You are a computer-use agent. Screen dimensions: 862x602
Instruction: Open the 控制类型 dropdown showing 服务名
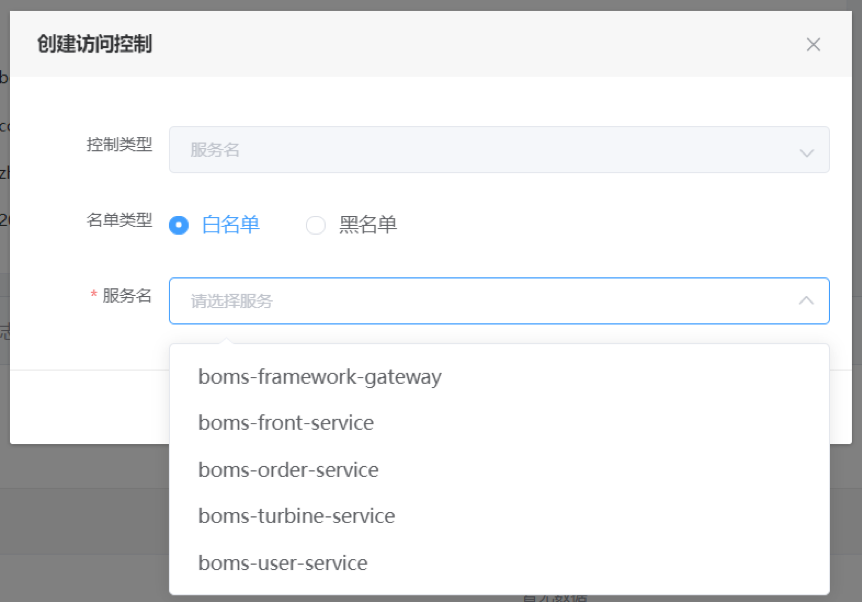tap(500, 148)
